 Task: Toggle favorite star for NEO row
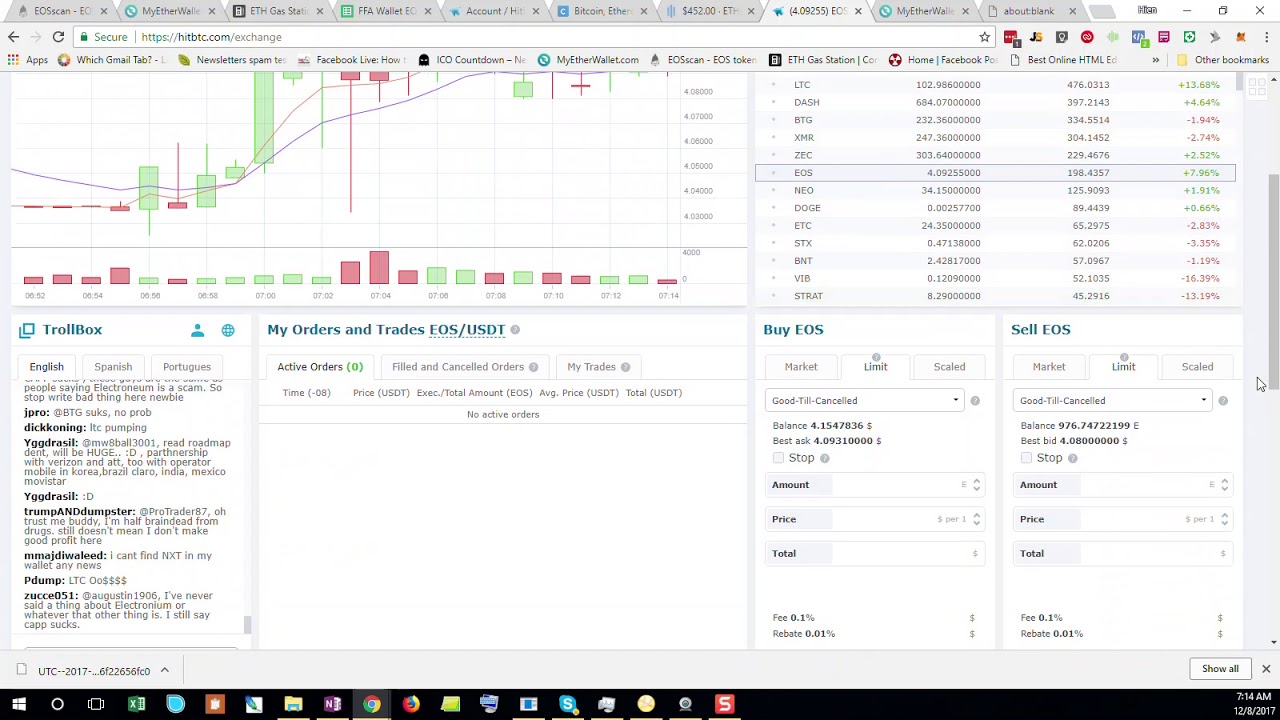(x=773, y=190)
